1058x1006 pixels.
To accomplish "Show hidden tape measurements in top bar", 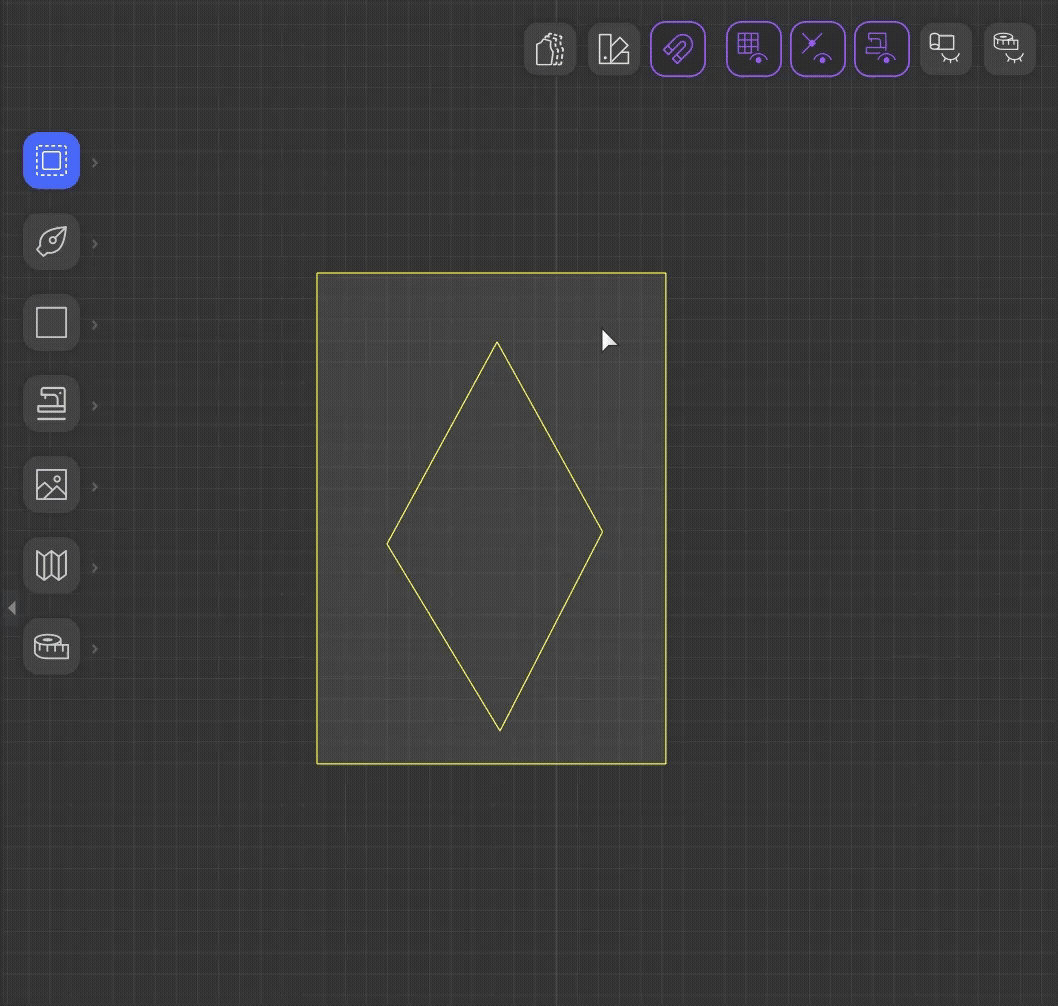I will click(x=1010, y=49).
